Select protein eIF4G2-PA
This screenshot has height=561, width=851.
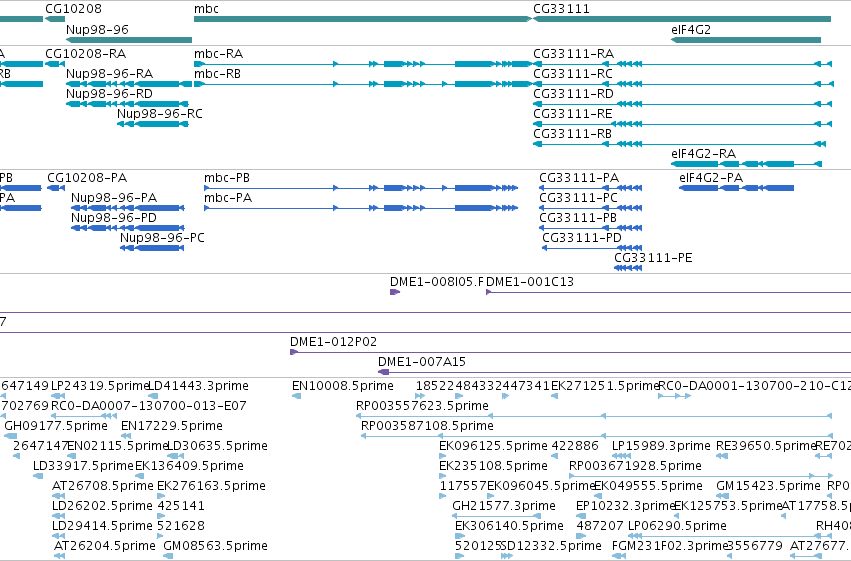[736, 188]
